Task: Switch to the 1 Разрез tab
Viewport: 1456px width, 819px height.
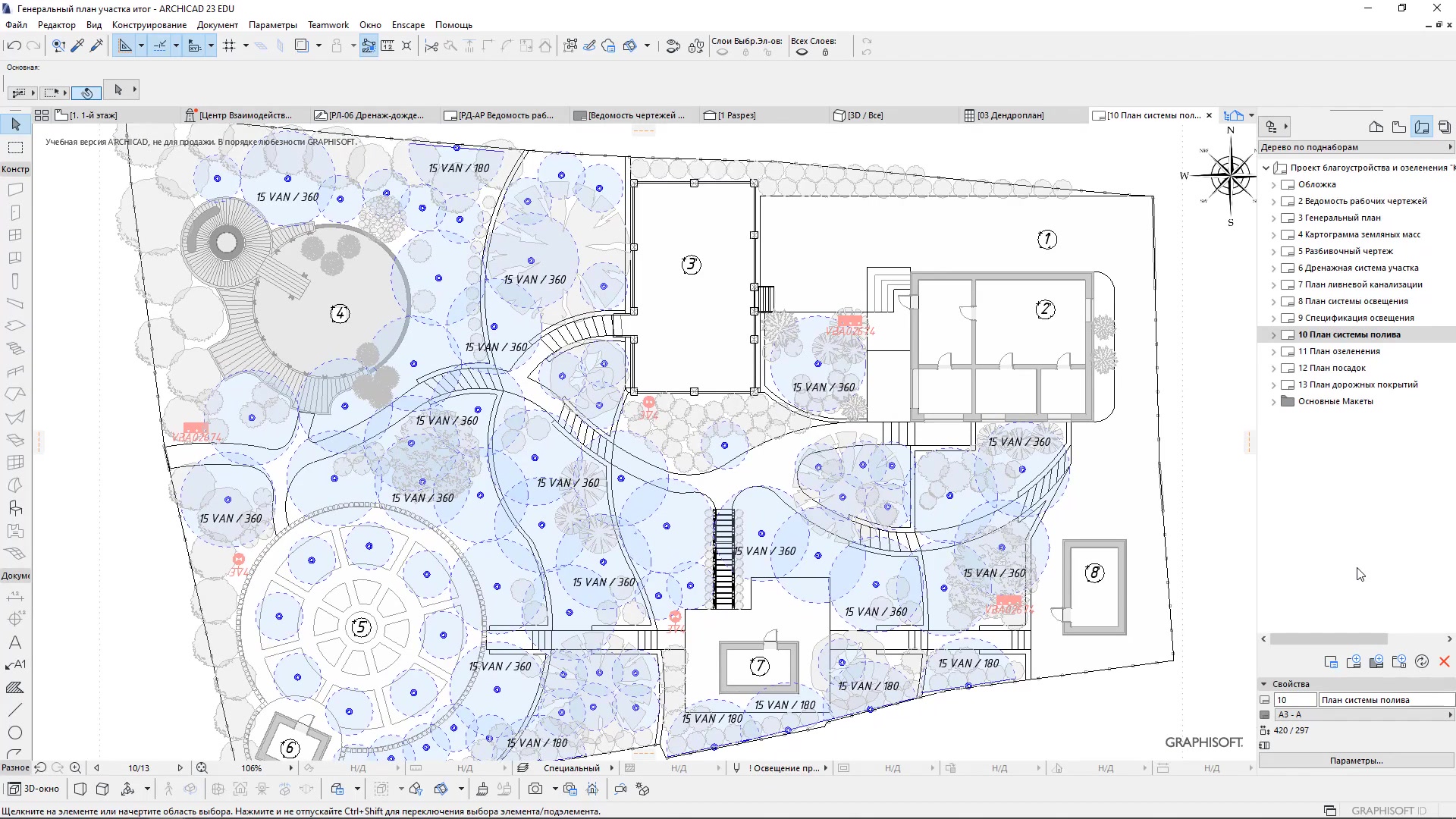Action: [738, 115]
